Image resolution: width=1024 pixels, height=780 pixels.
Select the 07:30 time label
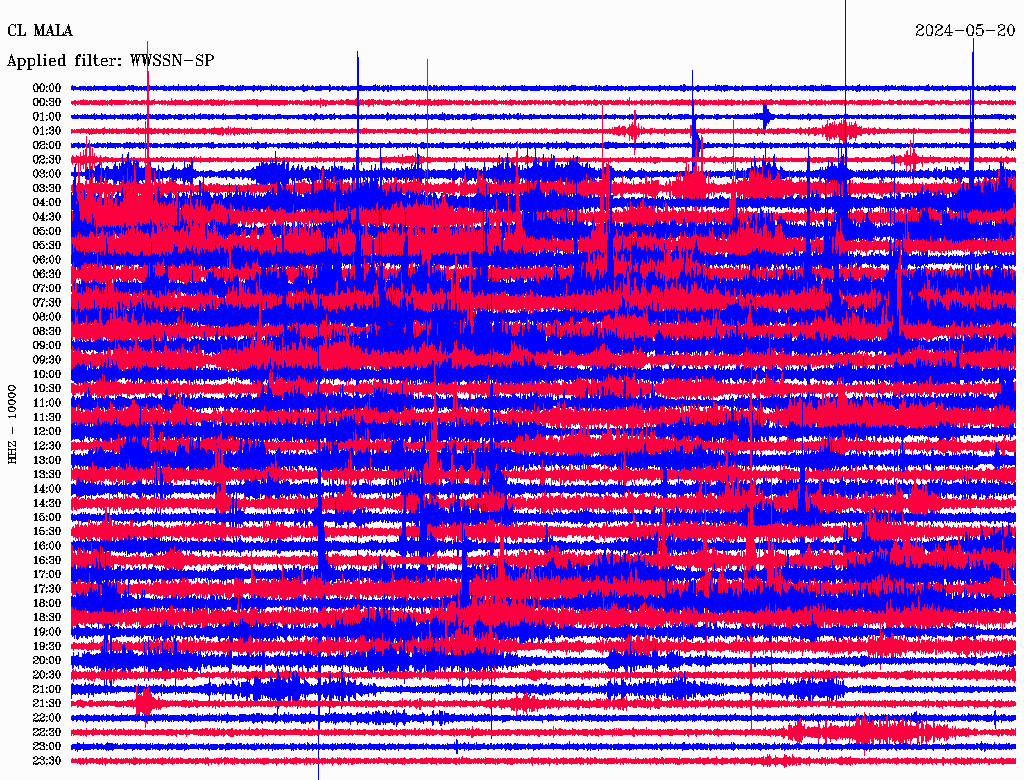click(47, 302)
